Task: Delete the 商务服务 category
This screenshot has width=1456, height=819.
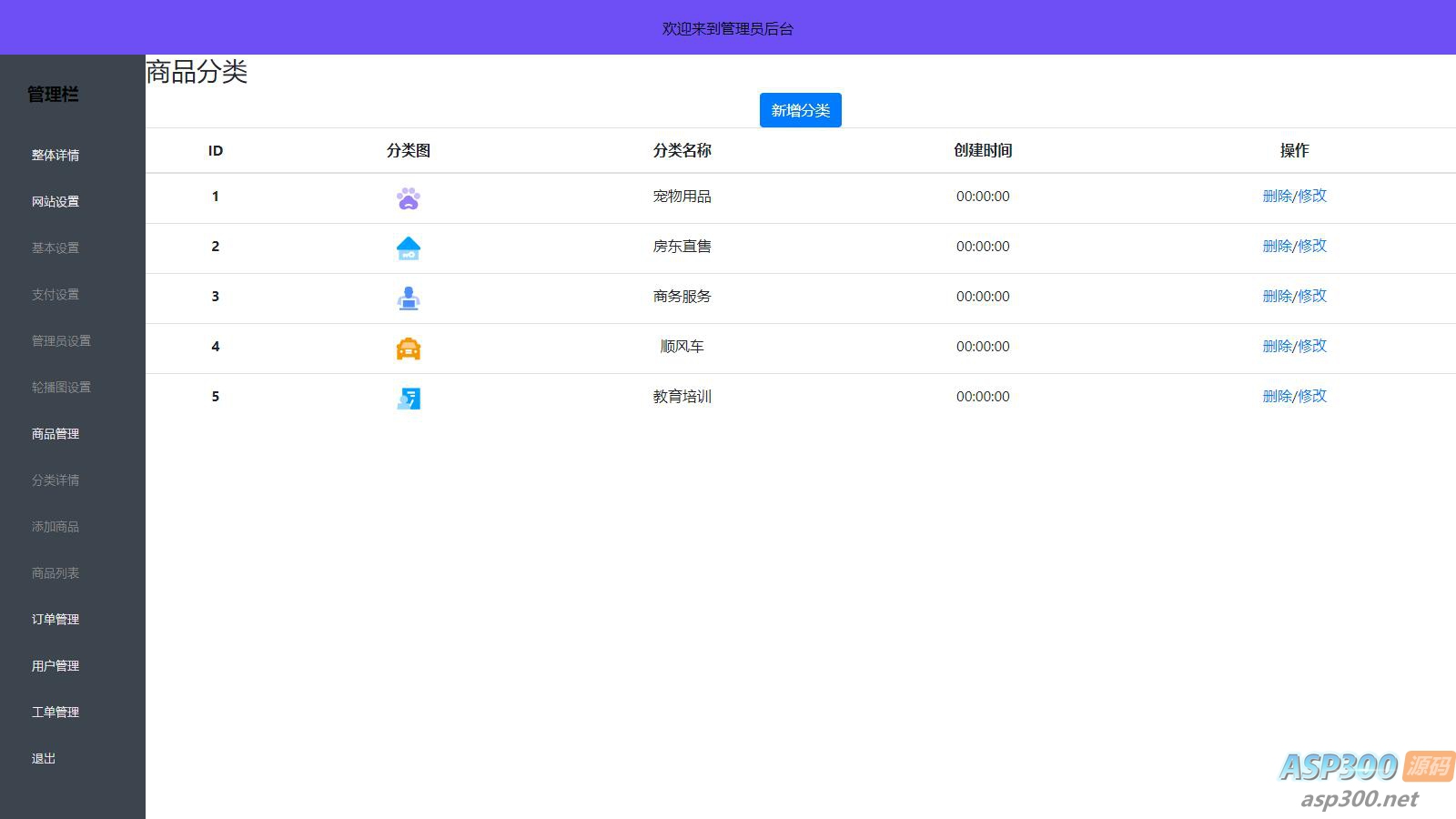Action: (x=1277, y=296)
